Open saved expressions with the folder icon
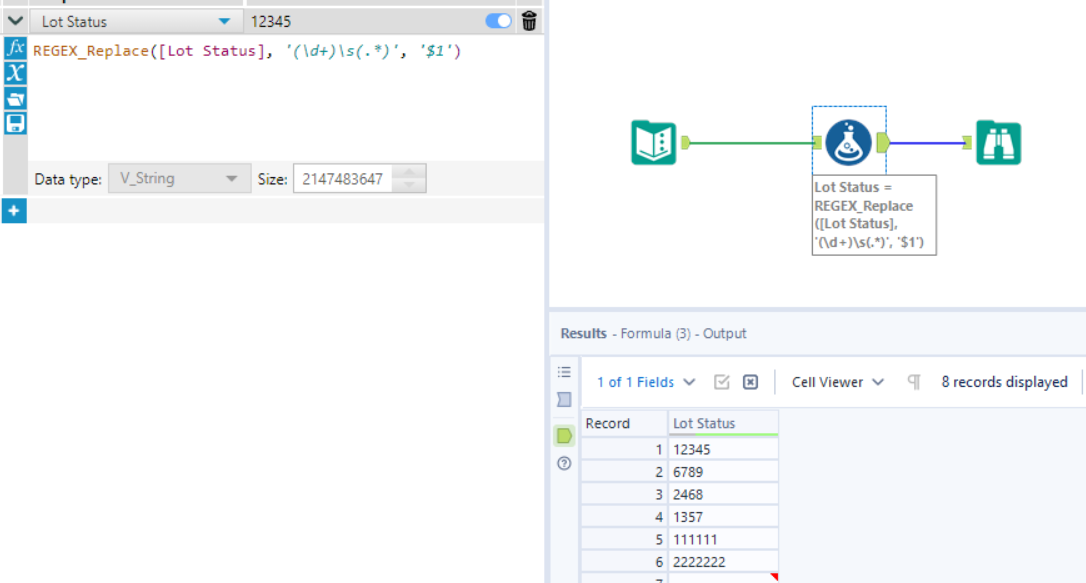 point(14,97)
